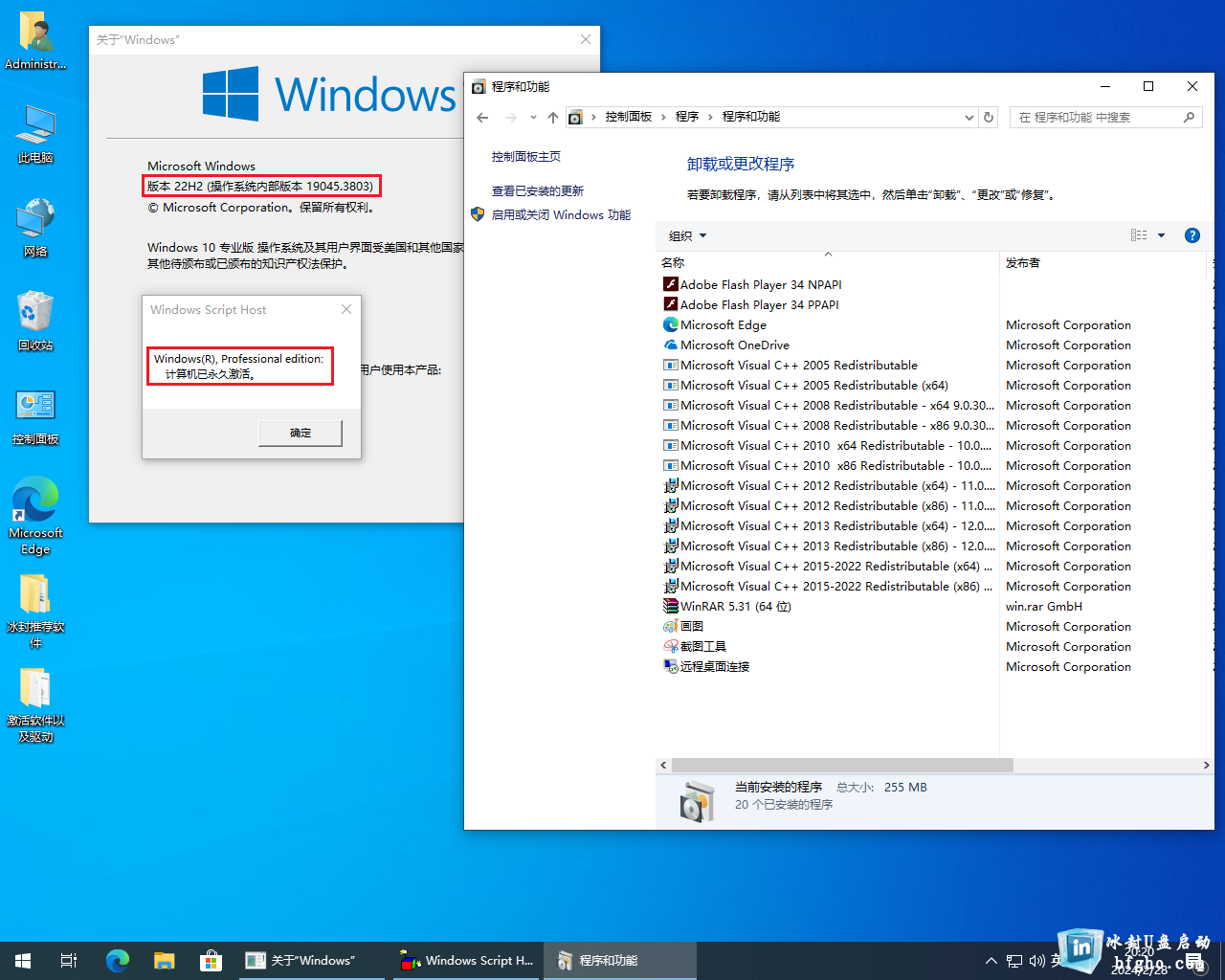Open 启用或关闭 Windows 功能 link
This screenshot has height=980, width=1225.
[x=561, y=215]
